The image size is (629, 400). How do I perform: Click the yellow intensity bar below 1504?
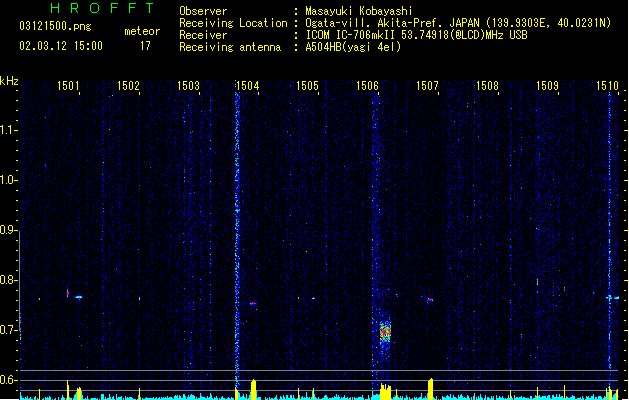tap(253, 389)
